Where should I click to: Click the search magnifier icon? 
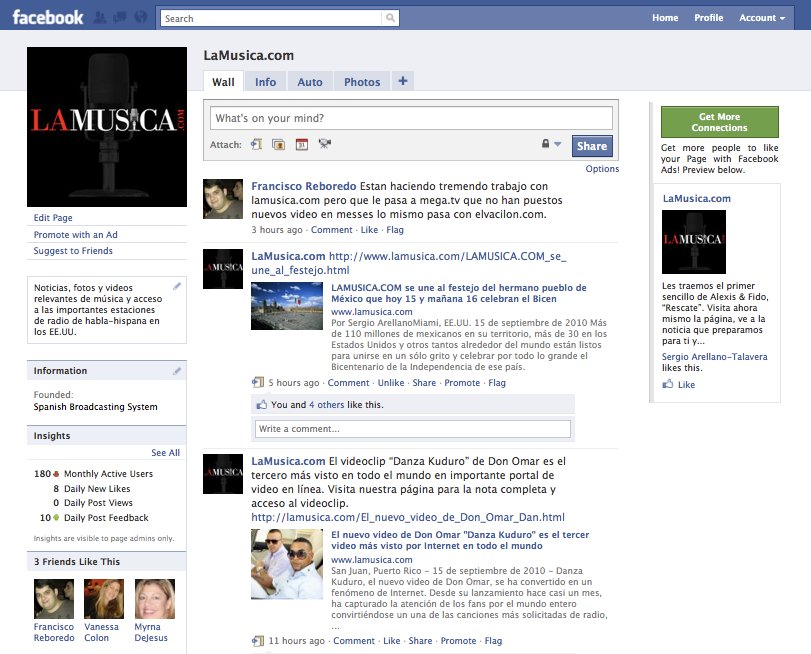tap(390, 18)
